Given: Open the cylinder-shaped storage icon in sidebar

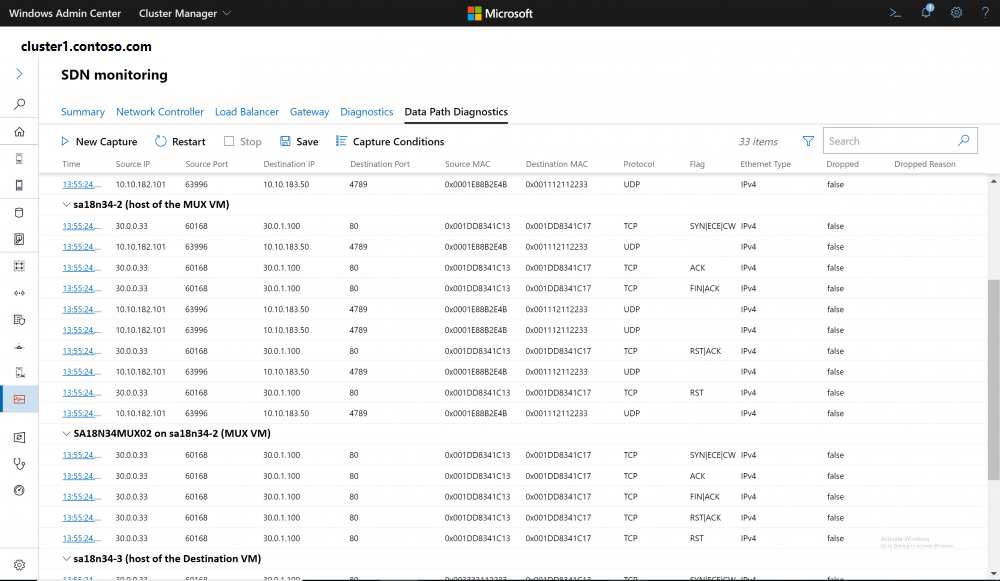Looking at the screenshot, I should [x=19, y=212].
